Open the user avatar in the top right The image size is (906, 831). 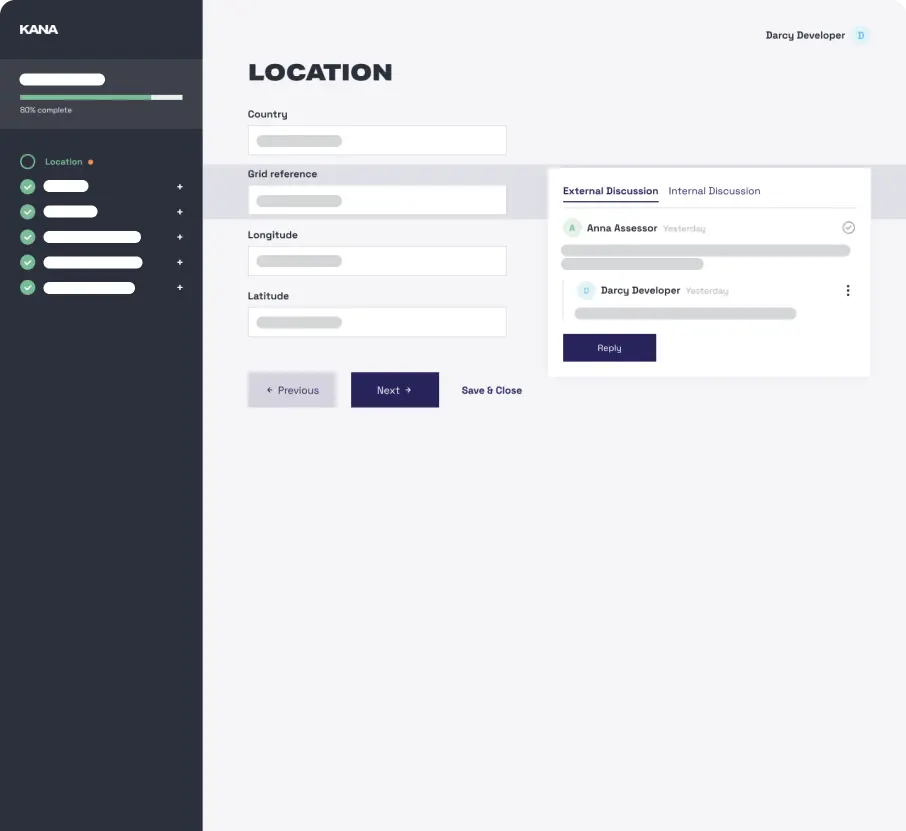[861, 35]
